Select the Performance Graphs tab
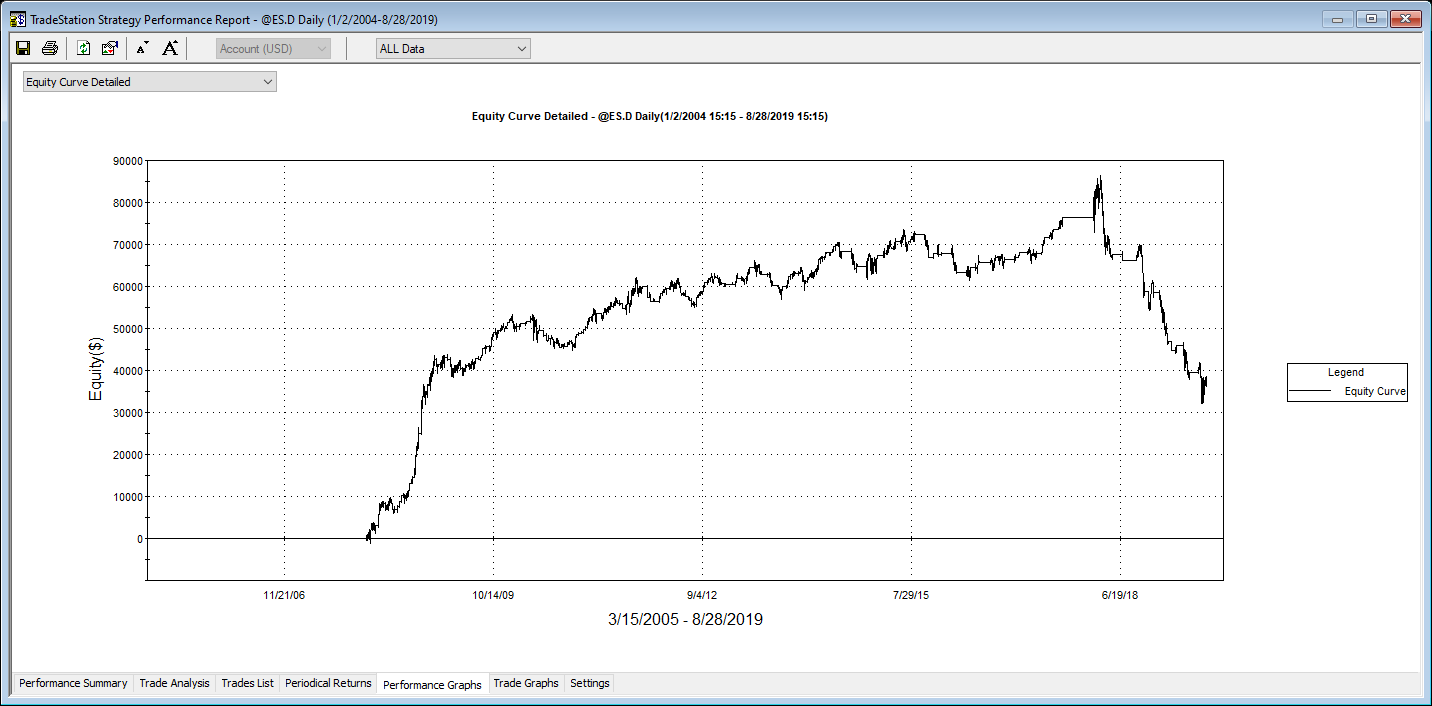This screenshot has width=1432, height=706. (x=432, y=685)
